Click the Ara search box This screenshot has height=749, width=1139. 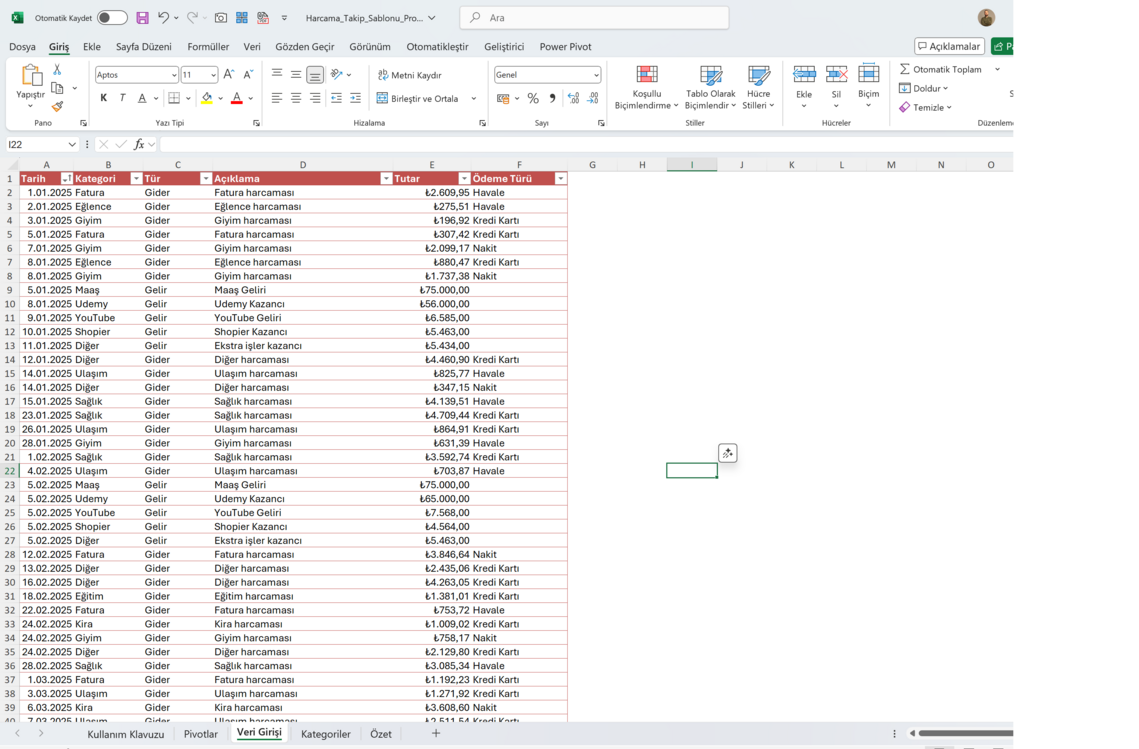click(x=594, y=17)
